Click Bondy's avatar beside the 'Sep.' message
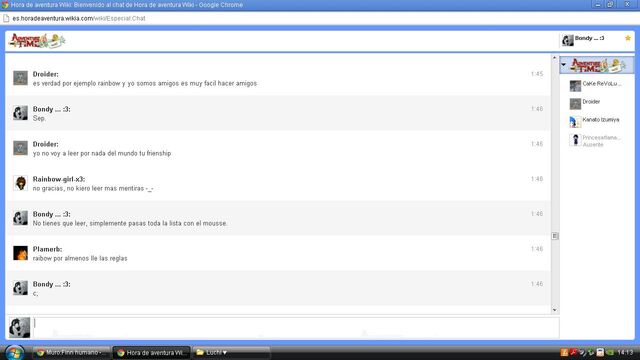The image size is (640, 360). [x=20, y=113]
